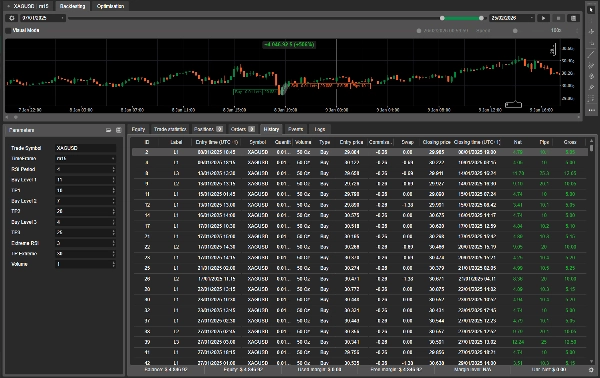Adjust TP1 value stepper arrows
This screenshot has height=378, width=600.
tap(113, 190)
